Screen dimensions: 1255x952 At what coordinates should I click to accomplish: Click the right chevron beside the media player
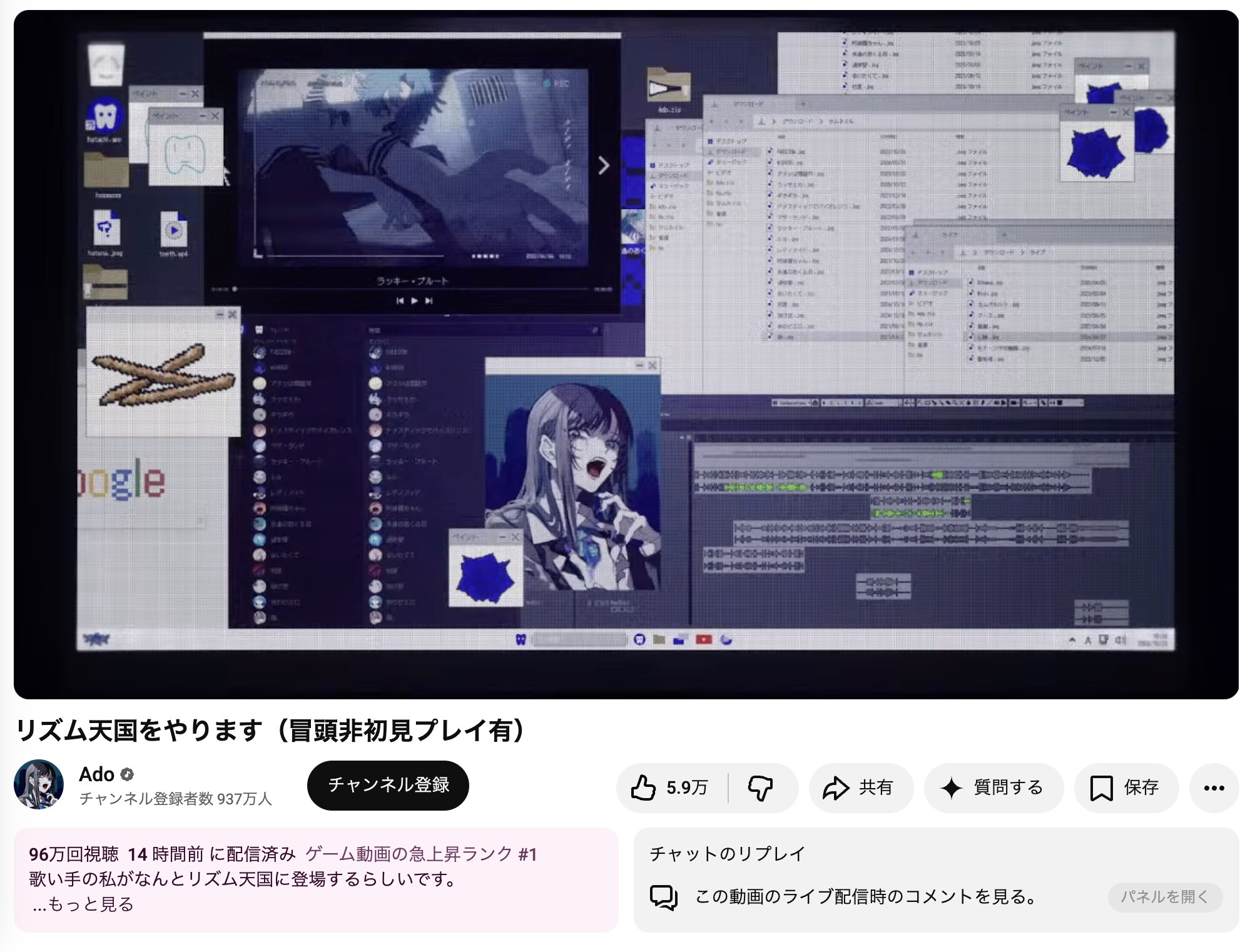click(603, 166)
